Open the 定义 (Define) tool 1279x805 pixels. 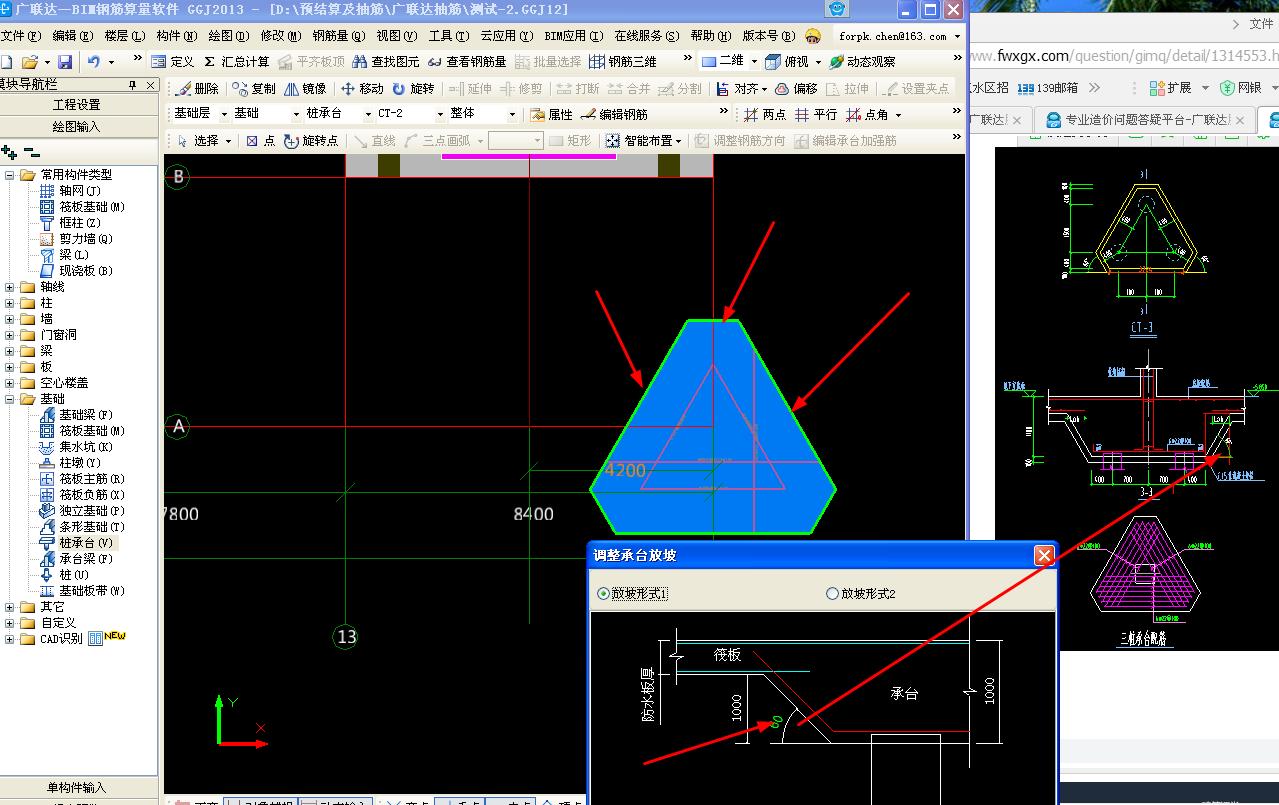click(x=173, y=62)
